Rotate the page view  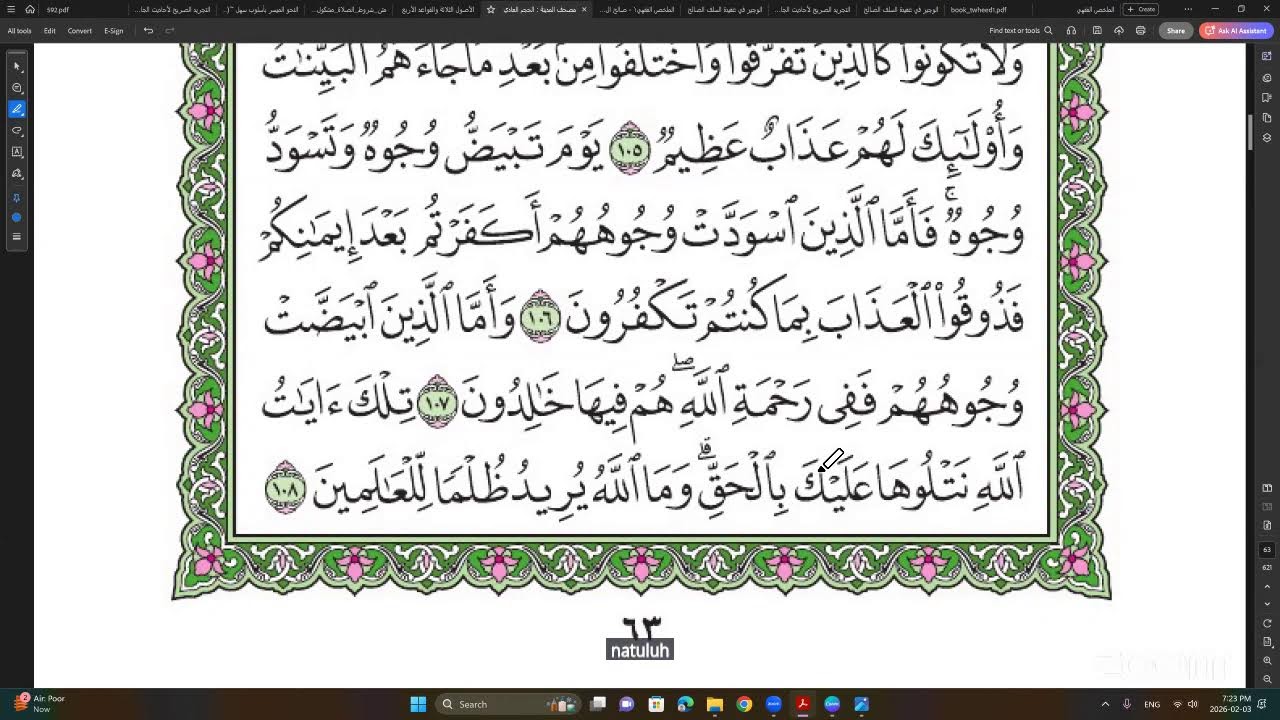tap(1267, 624)
